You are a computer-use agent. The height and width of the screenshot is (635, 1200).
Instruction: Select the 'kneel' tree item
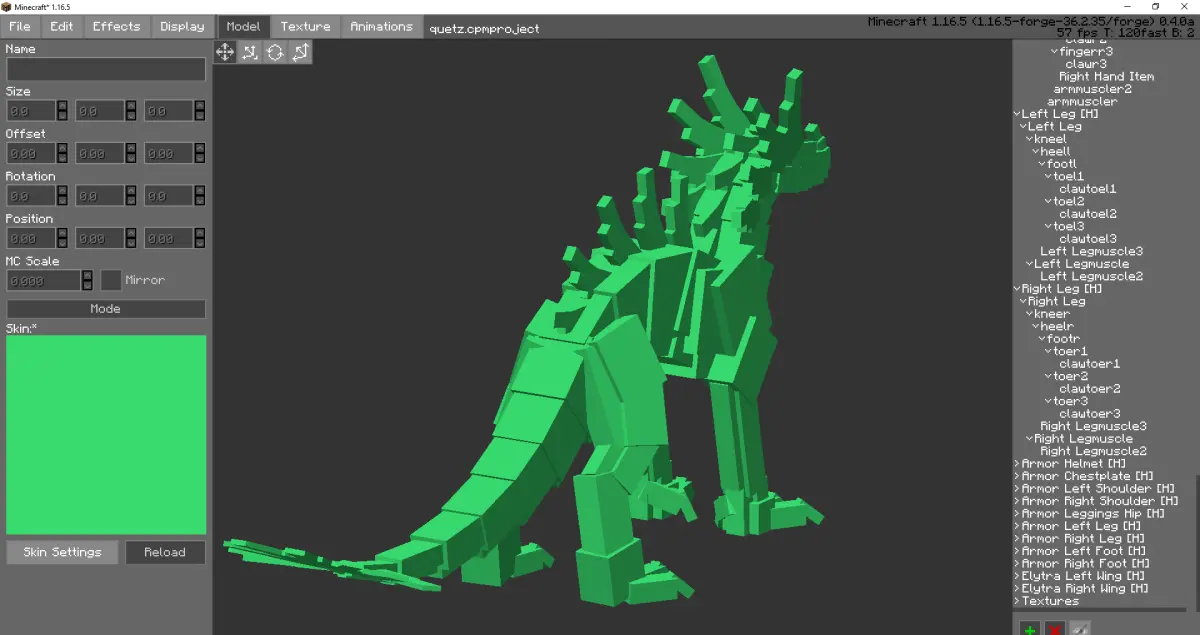pos(1050,139)
